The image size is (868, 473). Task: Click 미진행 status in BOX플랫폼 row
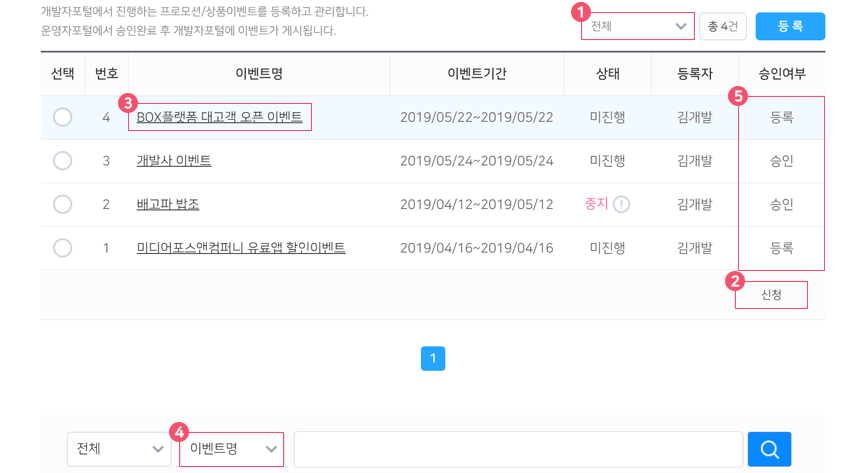coord(608,117)
